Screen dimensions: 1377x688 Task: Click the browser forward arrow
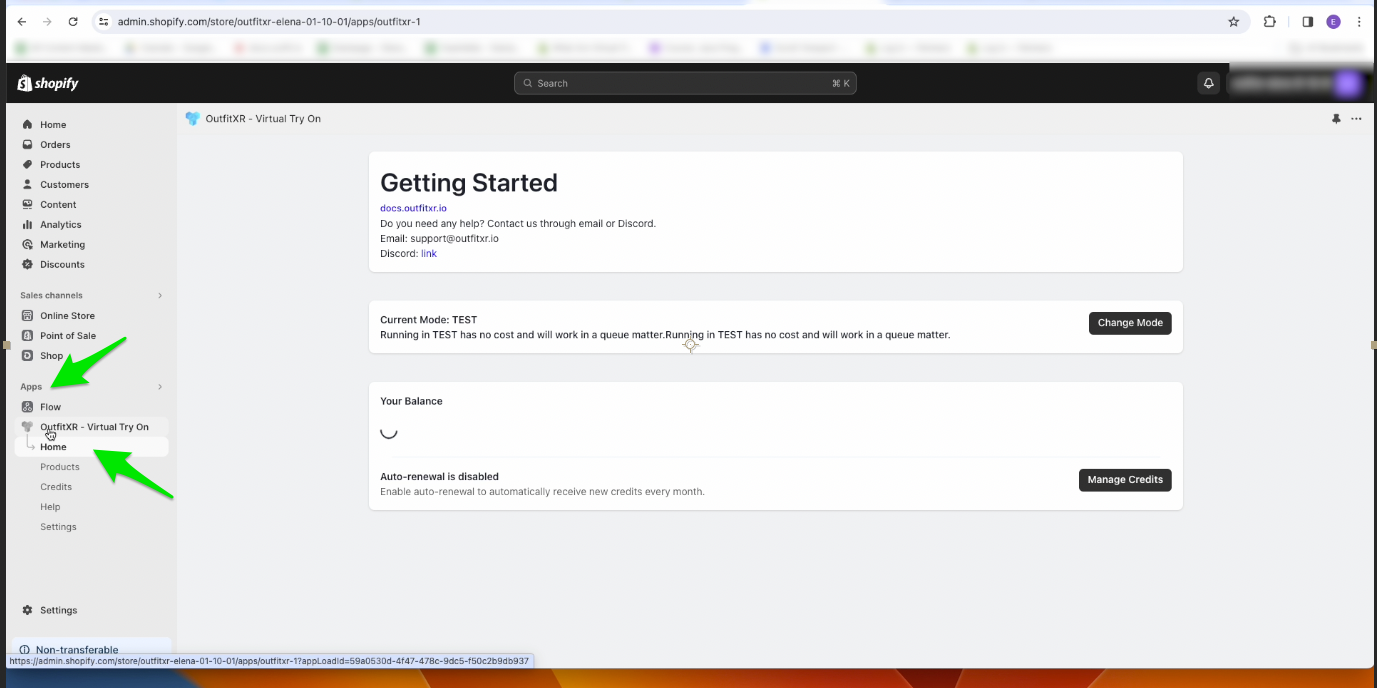47,21
